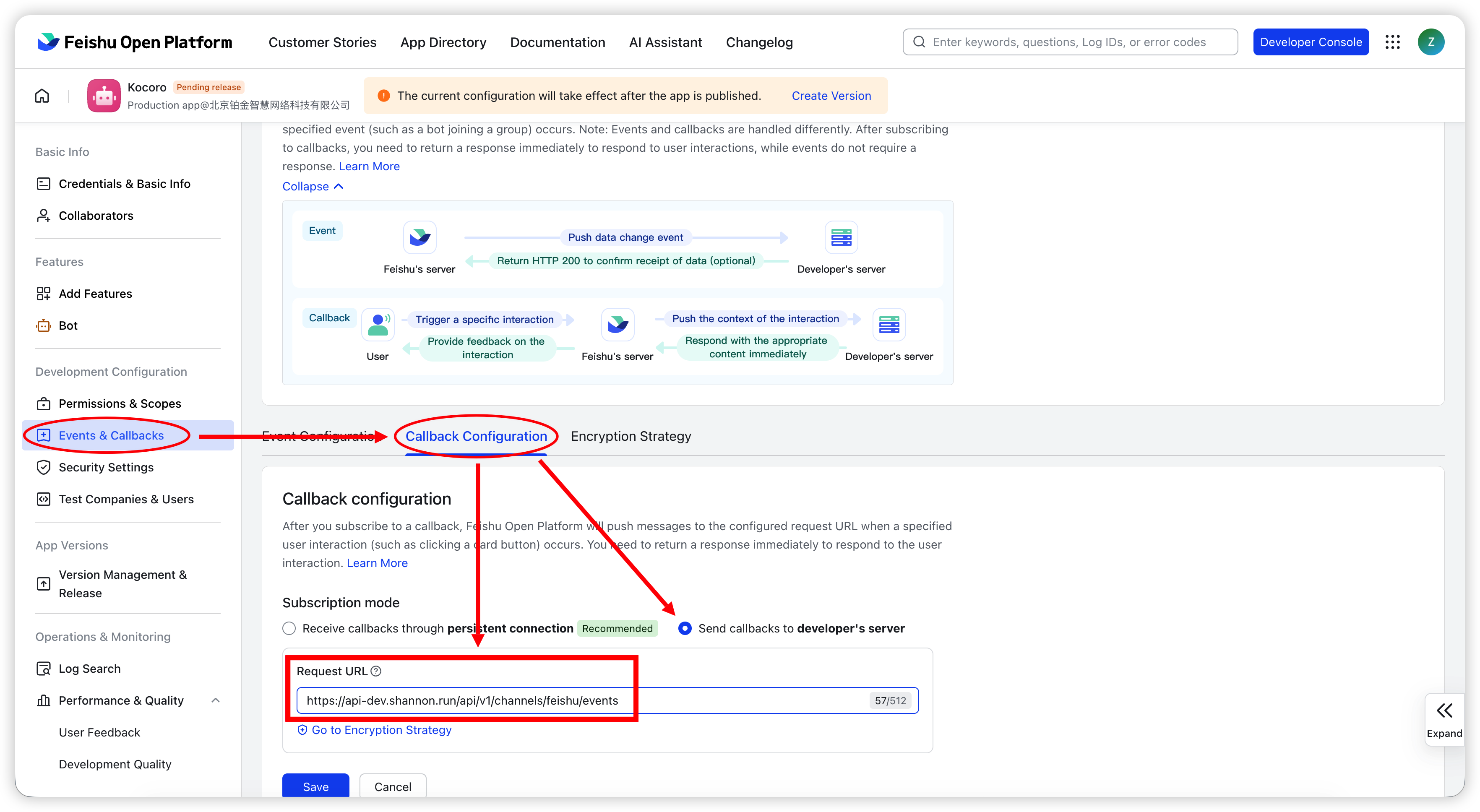Screen dimensions: 1480x812
Task: Focus the keyword search box
Action: (x=1070, y=42)
